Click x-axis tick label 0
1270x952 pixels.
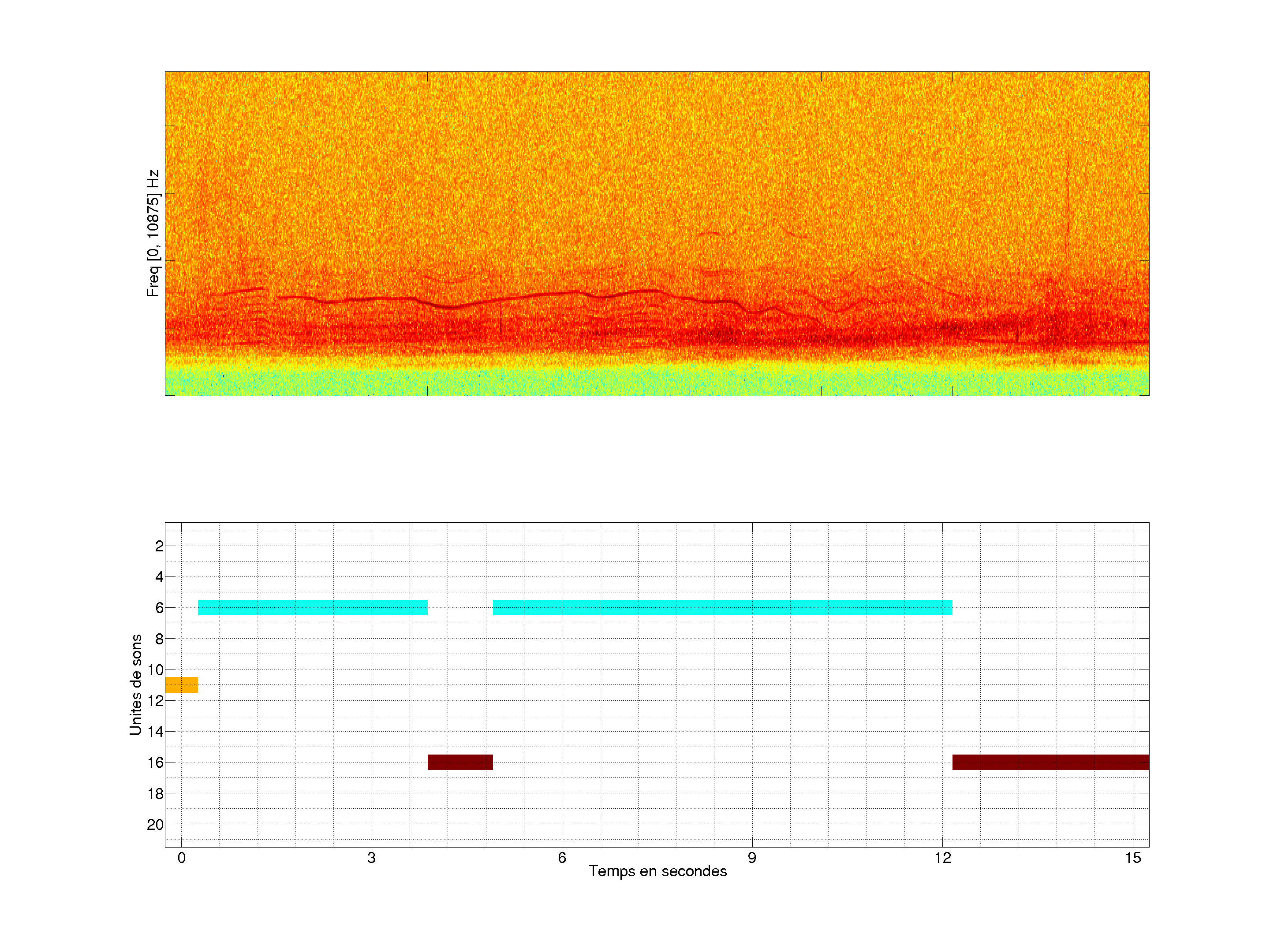(x=181, y=858)
